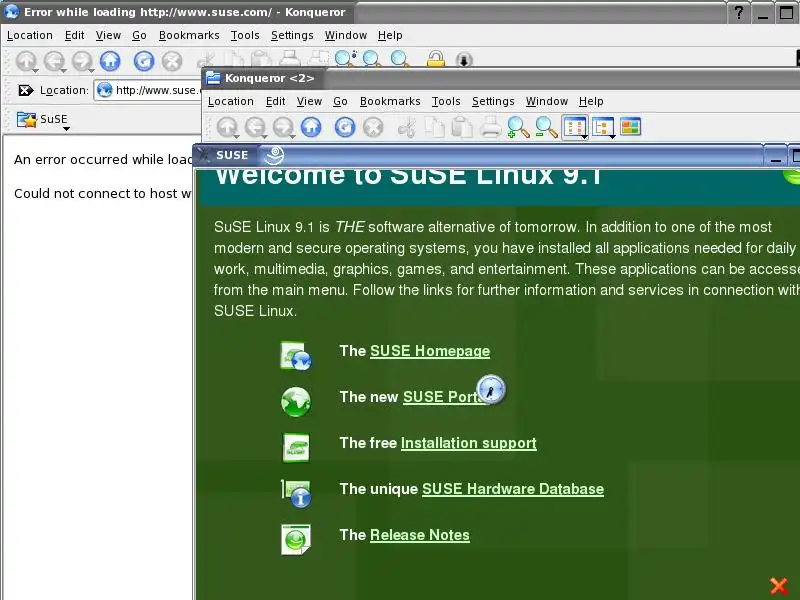800x600 pixels.
Task: Click the window menu icon at left of SUSE title bar
Action: coord(204,155)
